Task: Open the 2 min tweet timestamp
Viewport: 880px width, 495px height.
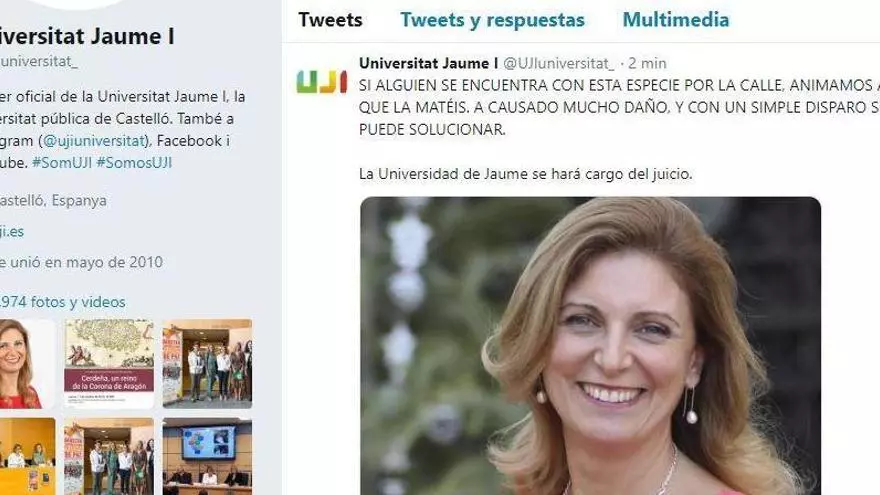Action: click(647, 63)
